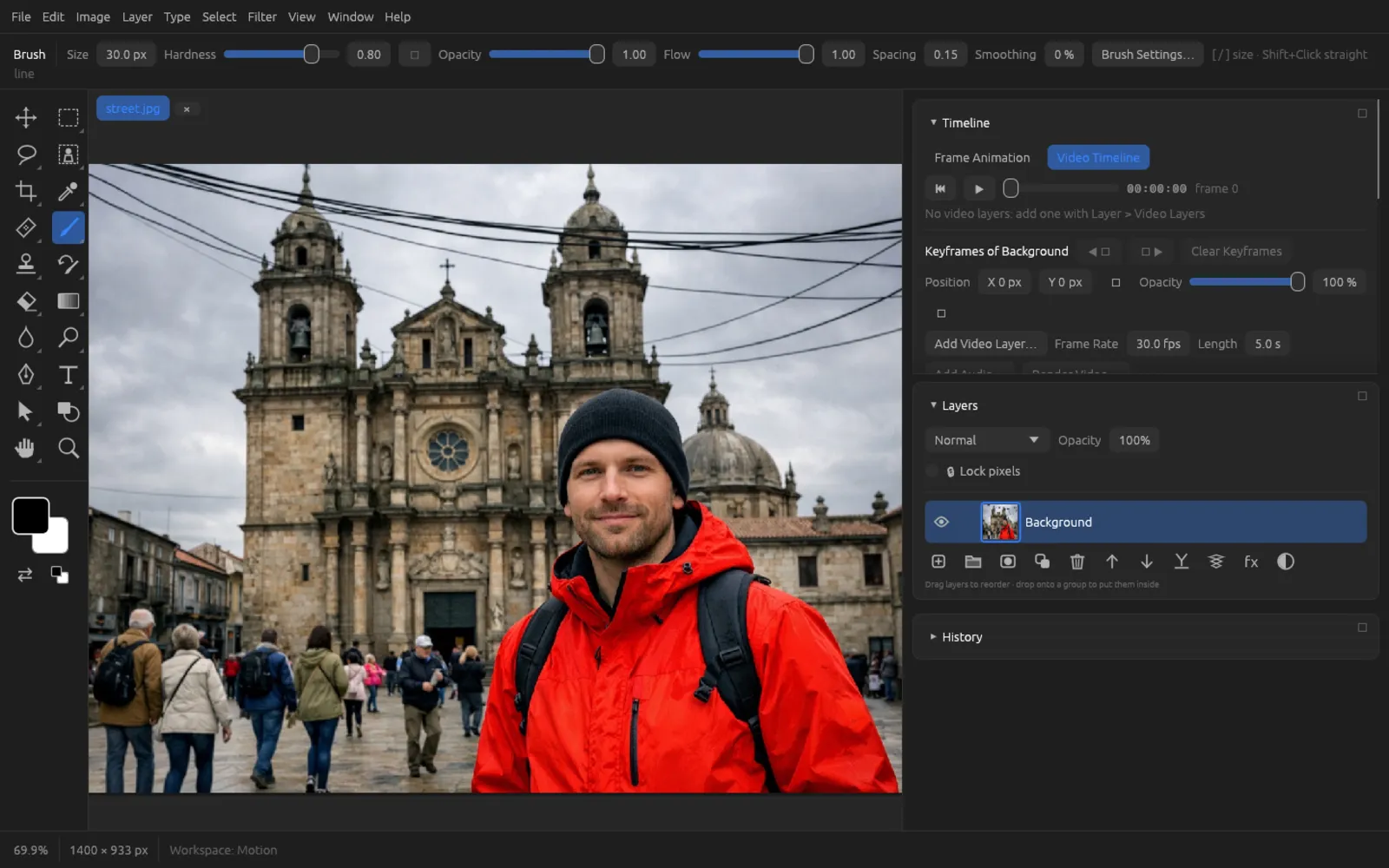Screen dimensions: 1389x868
Task: Swap foreground and background colors
Action: point(25,575)
